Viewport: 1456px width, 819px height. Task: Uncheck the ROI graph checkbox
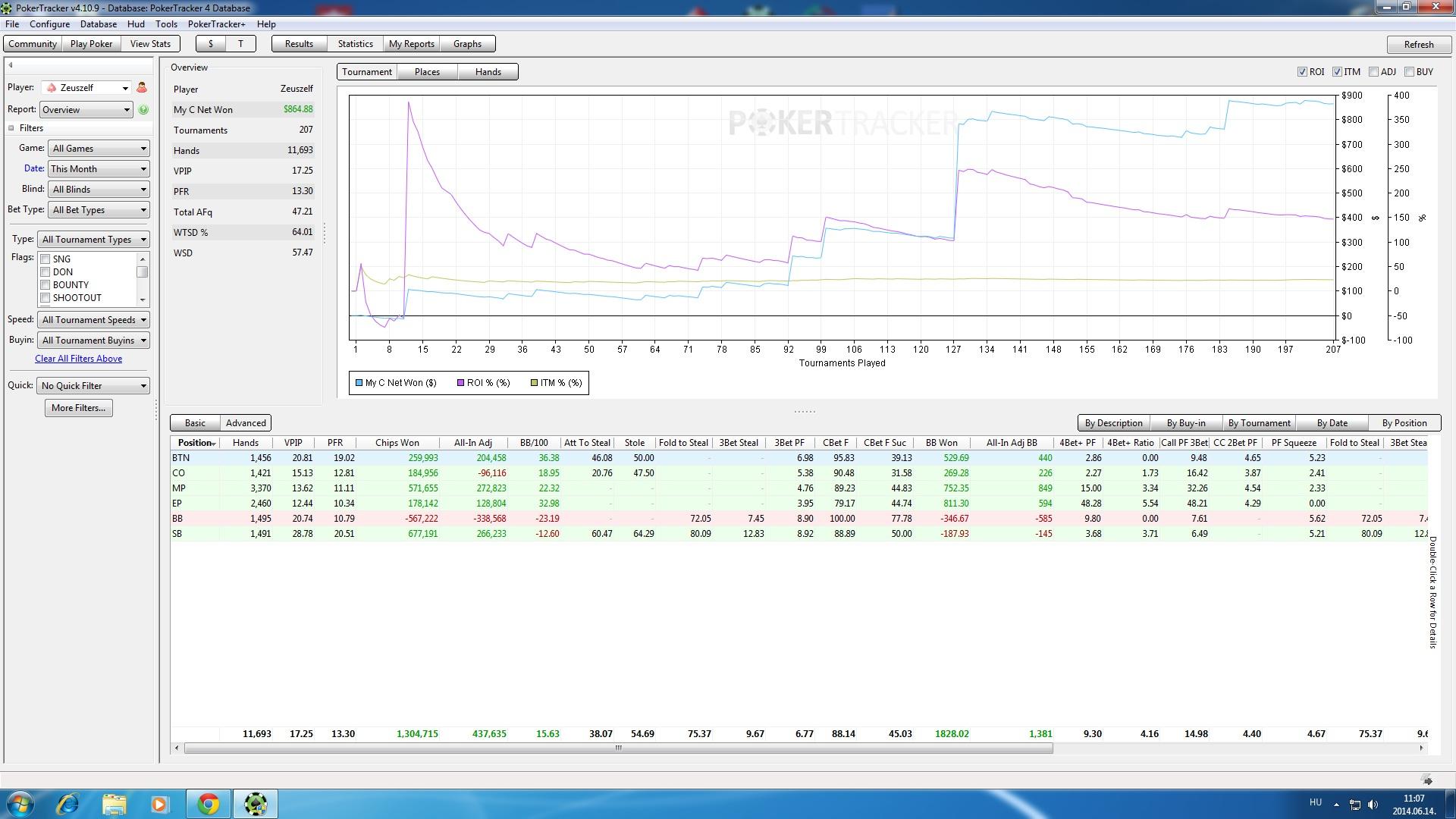1302,72
